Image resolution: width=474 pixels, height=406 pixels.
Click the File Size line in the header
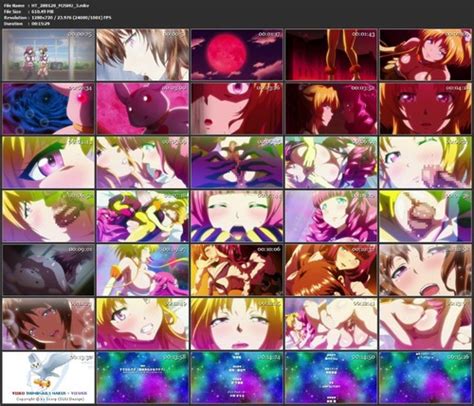pyautogui.click(x=28, y=12)
